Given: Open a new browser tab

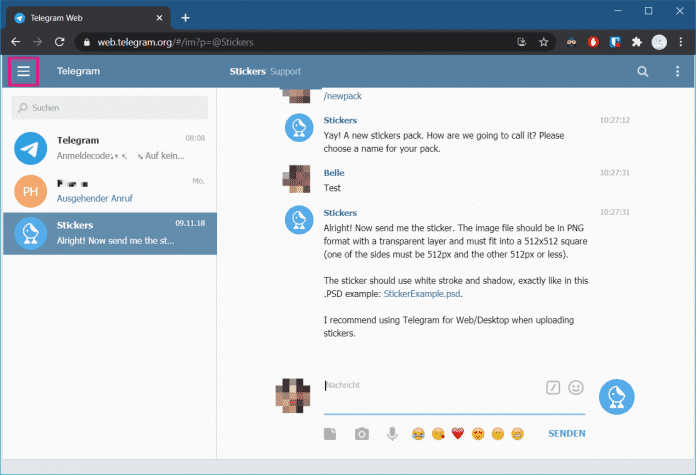Looking at the screenshot, I should (185, 17).
